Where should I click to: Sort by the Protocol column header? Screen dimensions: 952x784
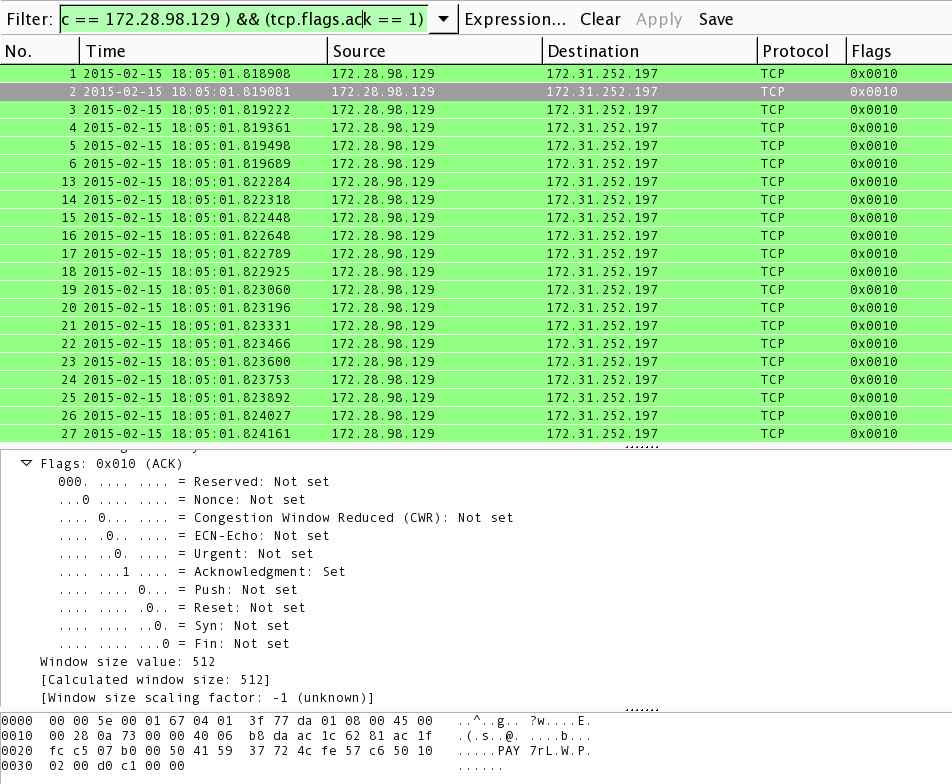[801, 51]
